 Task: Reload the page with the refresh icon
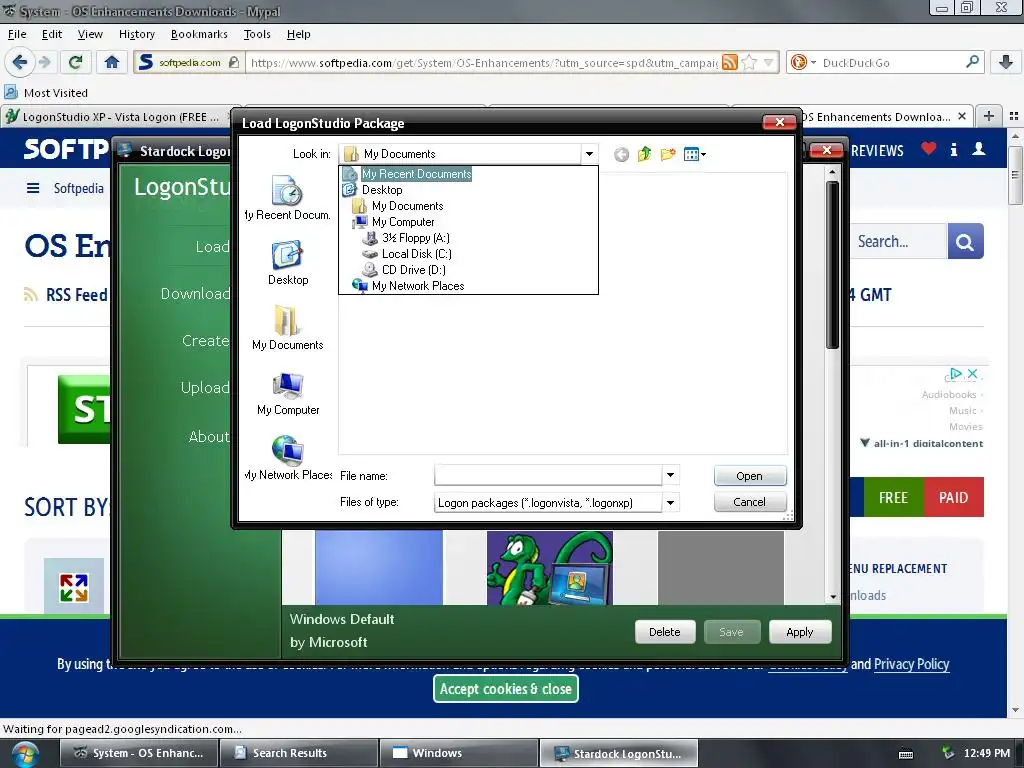[x=75, y=62]
